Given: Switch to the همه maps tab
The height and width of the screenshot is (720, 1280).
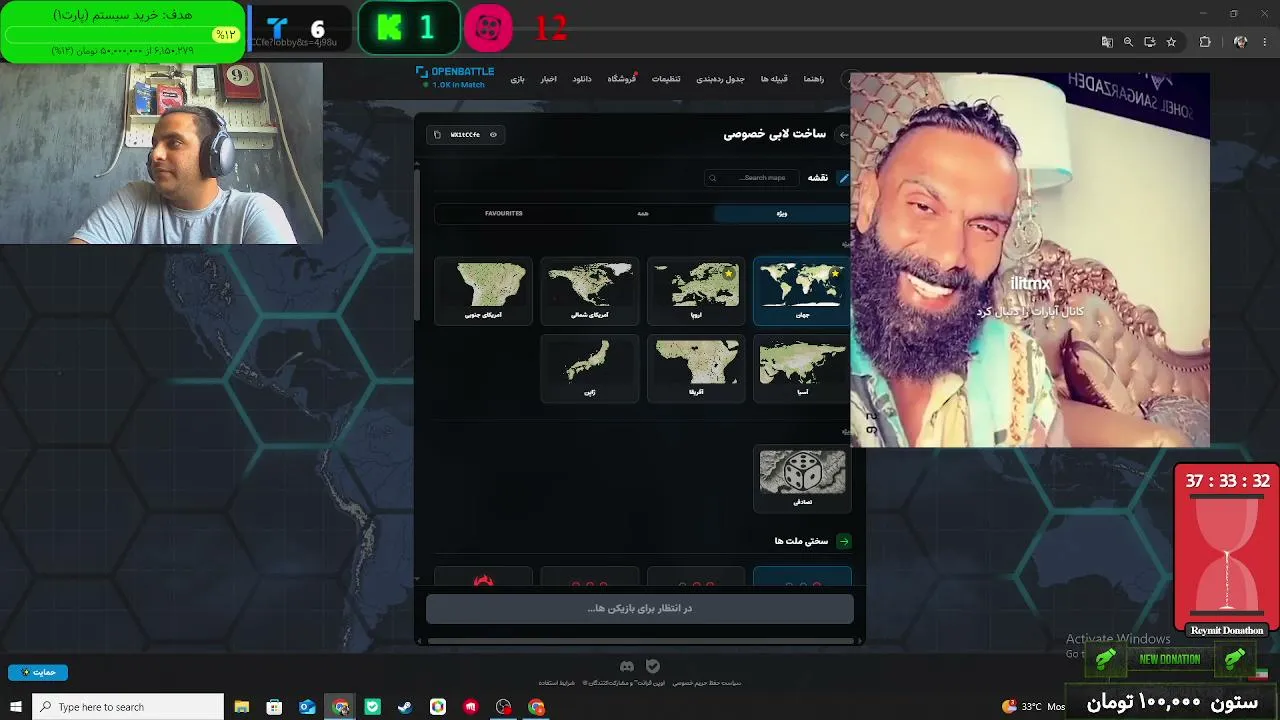Looking at the screenshot, I should 642,213.
